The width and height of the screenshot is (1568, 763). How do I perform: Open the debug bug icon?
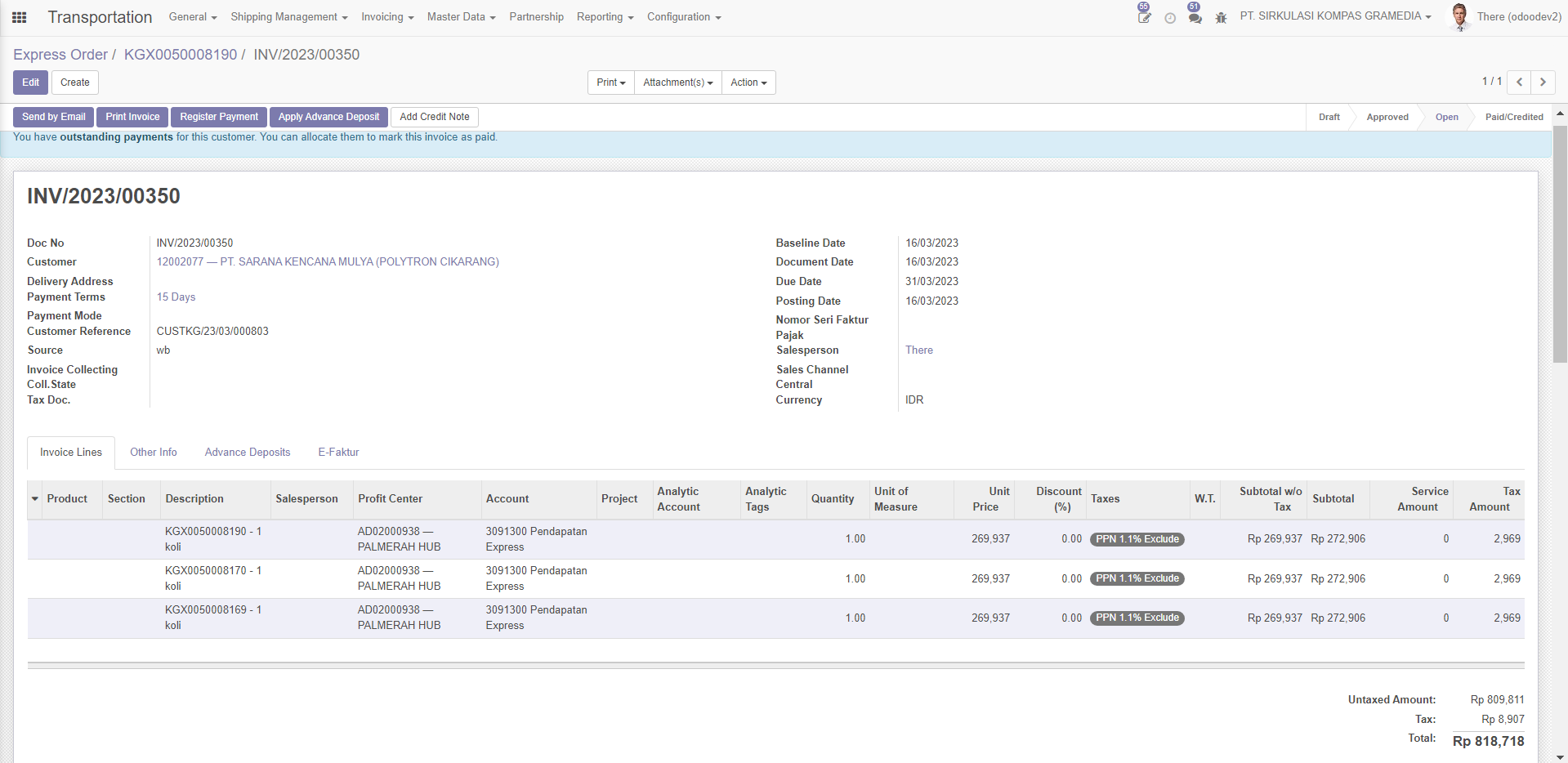(x=1221, y=18)
